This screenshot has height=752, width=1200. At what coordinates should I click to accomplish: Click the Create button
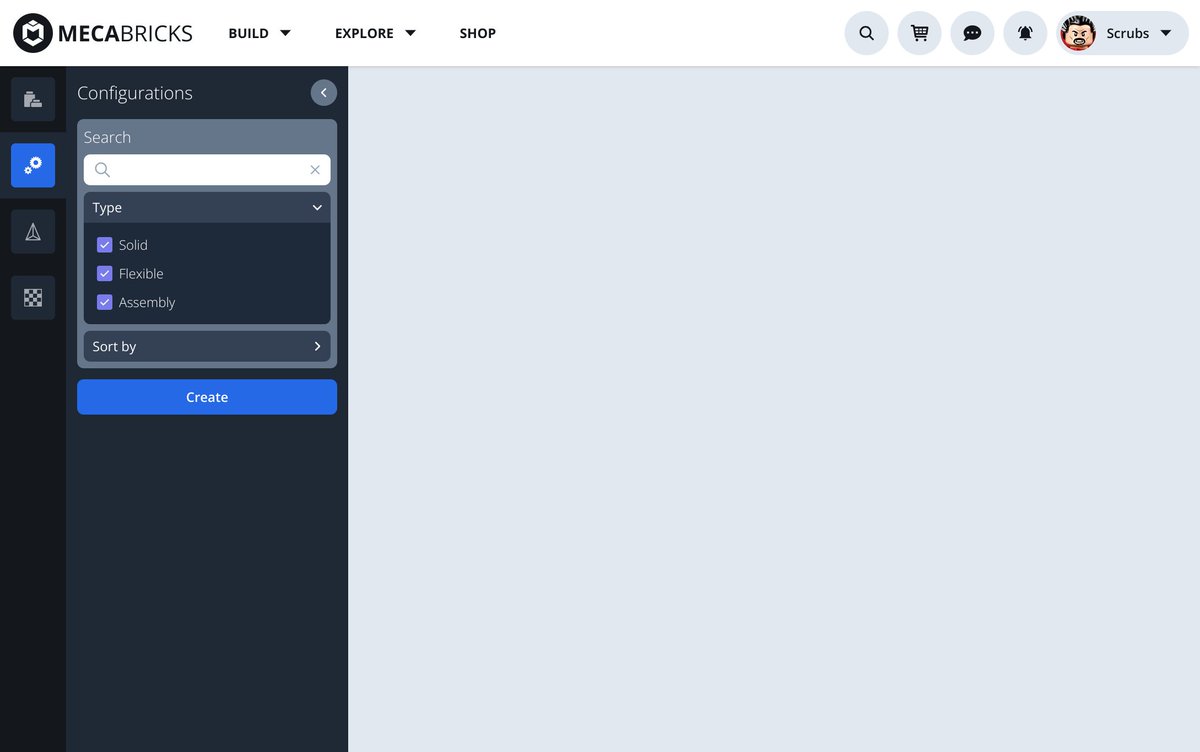(x=207, y=397)
